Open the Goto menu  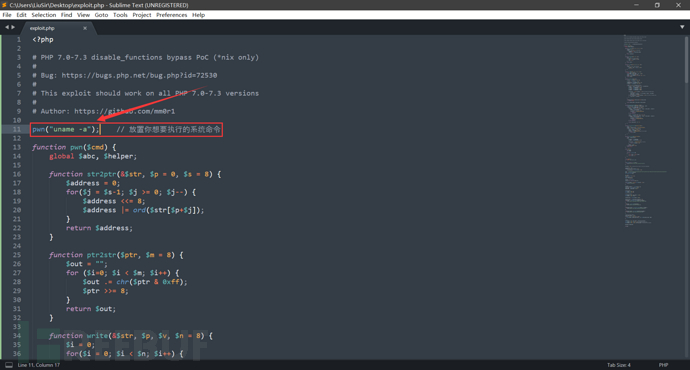click(101, 15)
